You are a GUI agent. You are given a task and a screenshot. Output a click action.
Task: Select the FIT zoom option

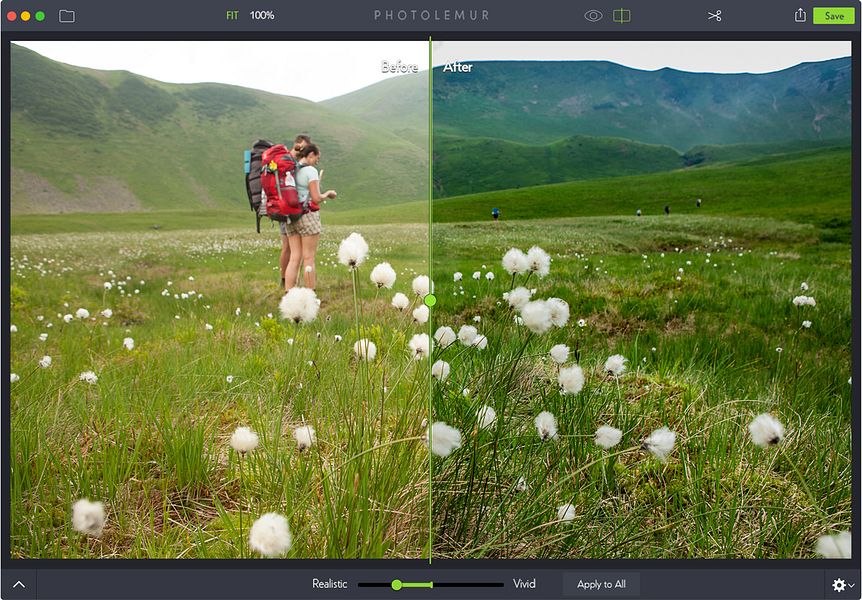[233, 15]
